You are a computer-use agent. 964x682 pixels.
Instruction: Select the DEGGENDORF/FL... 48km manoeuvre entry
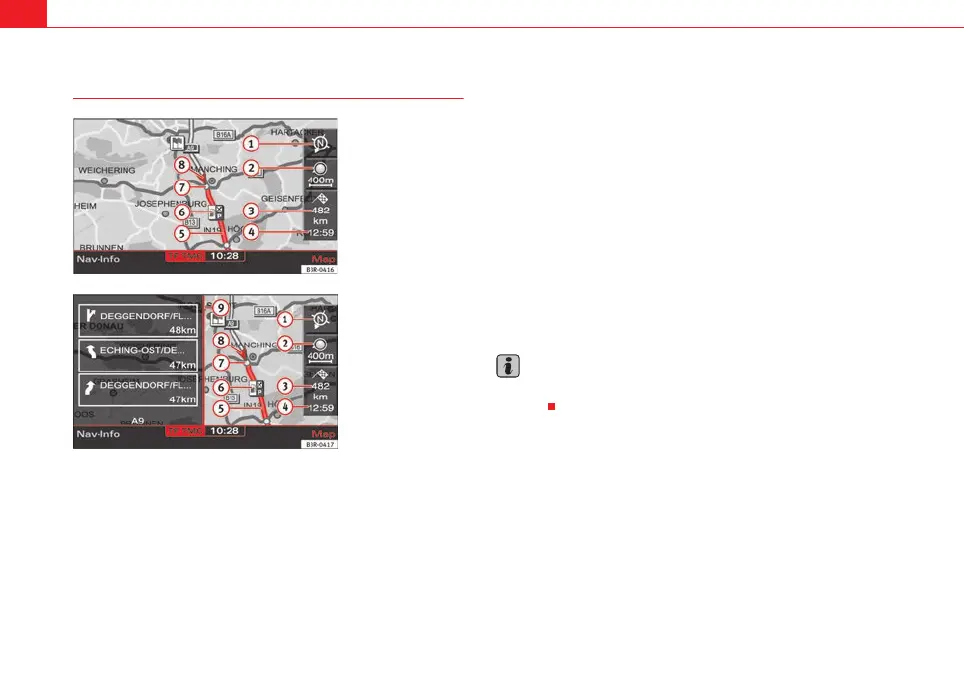(138, 320)
